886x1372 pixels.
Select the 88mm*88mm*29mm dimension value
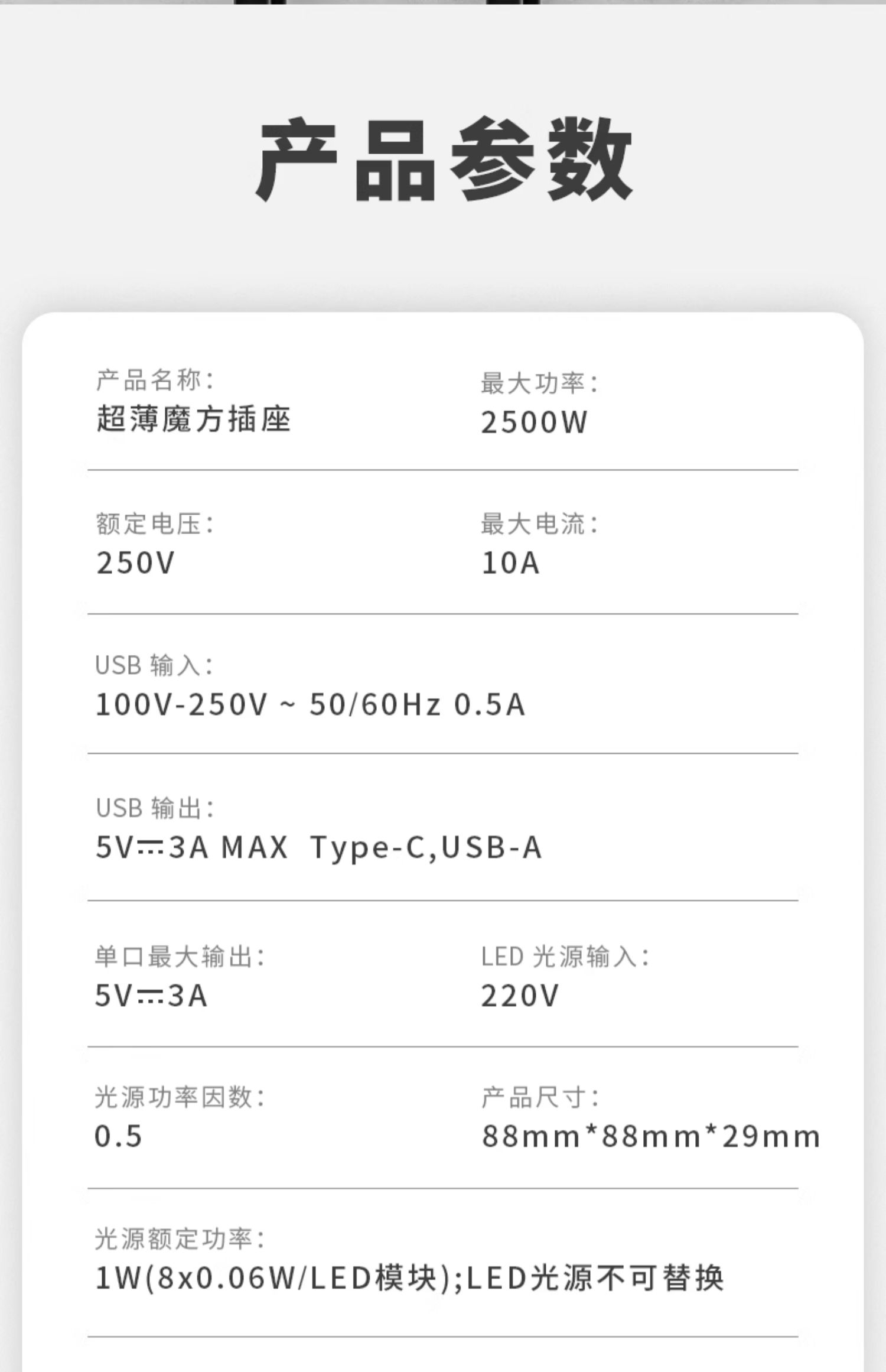[651, 1136]
